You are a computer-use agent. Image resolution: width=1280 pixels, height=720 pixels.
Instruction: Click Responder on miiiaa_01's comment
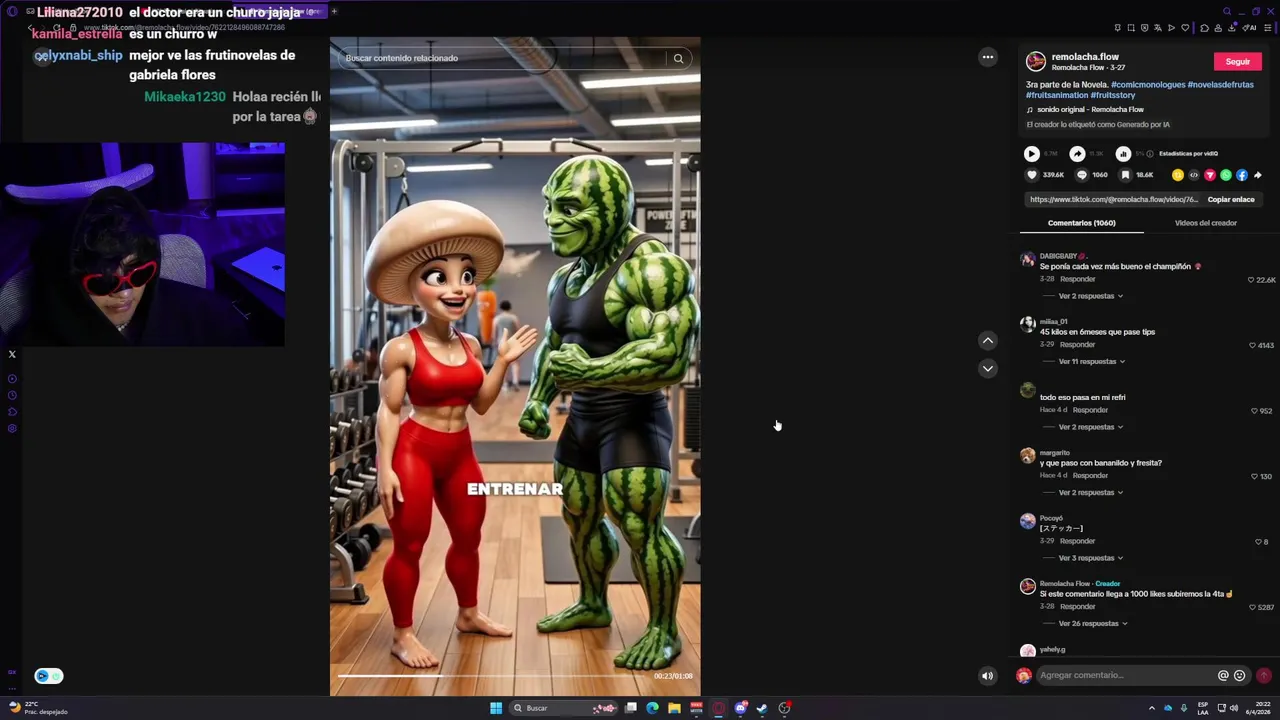coord(1078,345)
